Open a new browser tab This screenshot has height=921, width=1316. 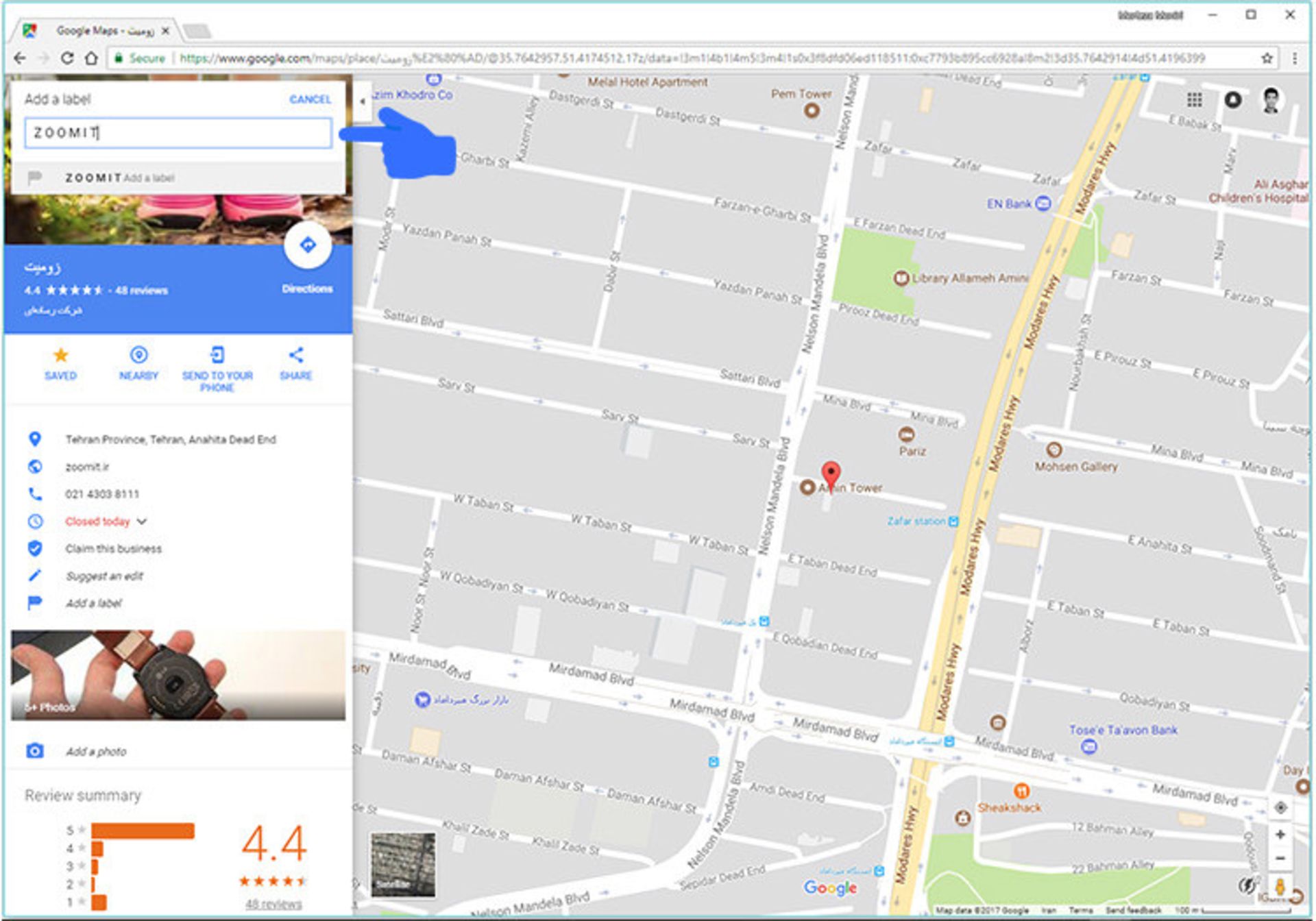point(197,31)
